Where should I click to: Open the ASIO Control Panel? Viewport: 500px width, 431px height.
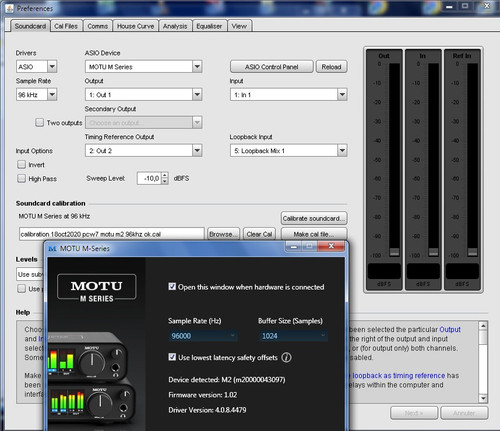point(272,67)
